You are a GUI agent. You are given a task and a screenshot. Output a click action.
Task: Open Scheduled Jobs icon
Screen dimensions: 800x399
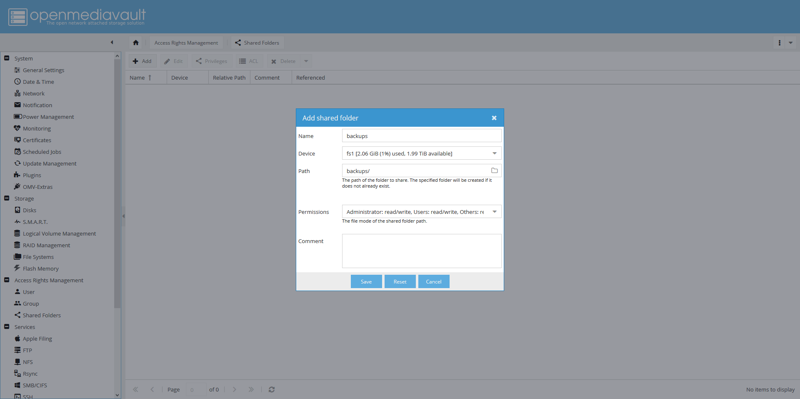[x=17, y=152]
